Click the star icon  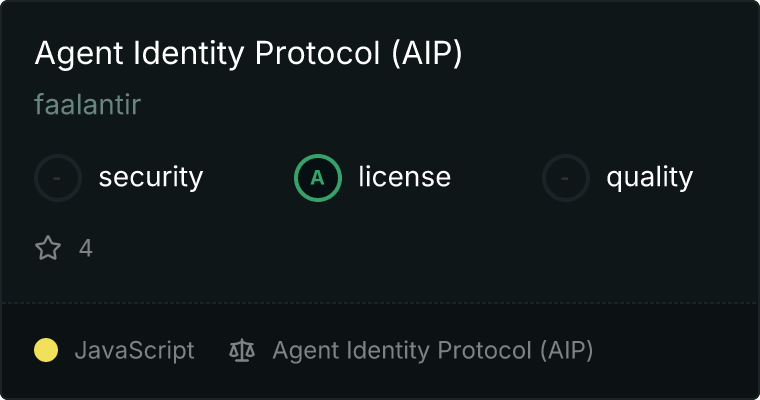(48, 248)
